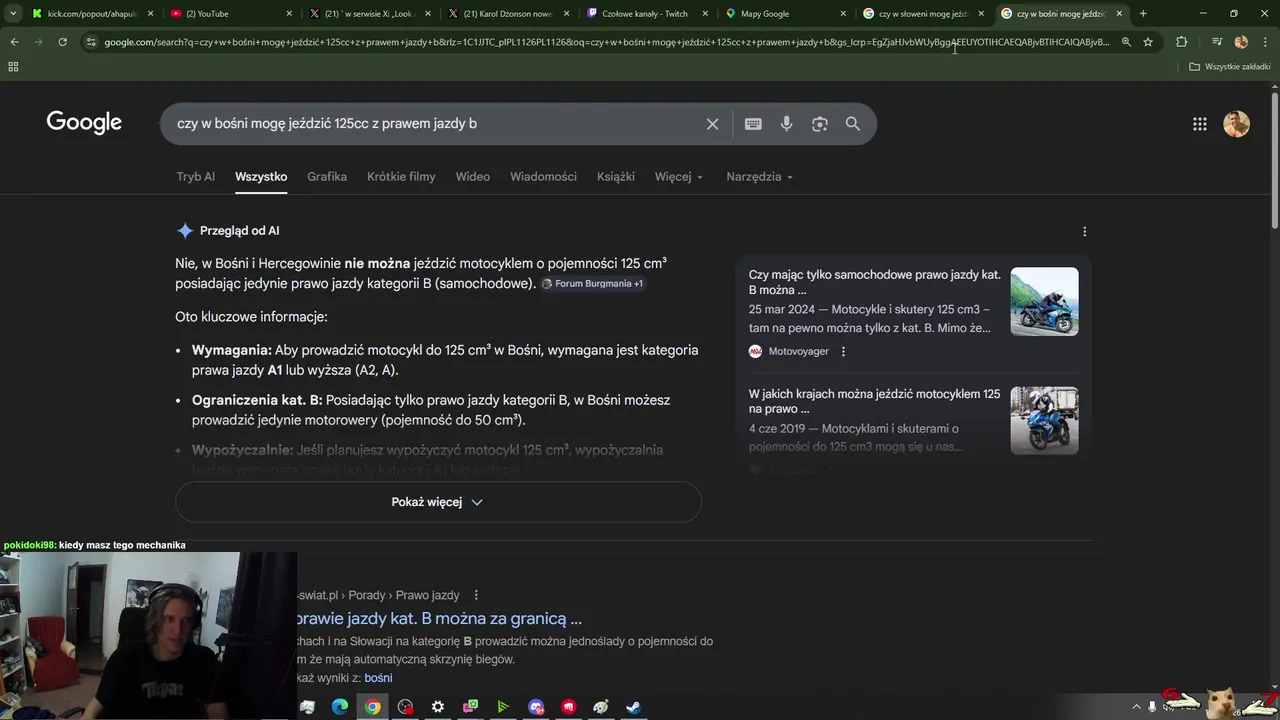This screenshot has height=720, width=1280.
Task: Switch to the kick.com popout tab
Action: point(90,13)
